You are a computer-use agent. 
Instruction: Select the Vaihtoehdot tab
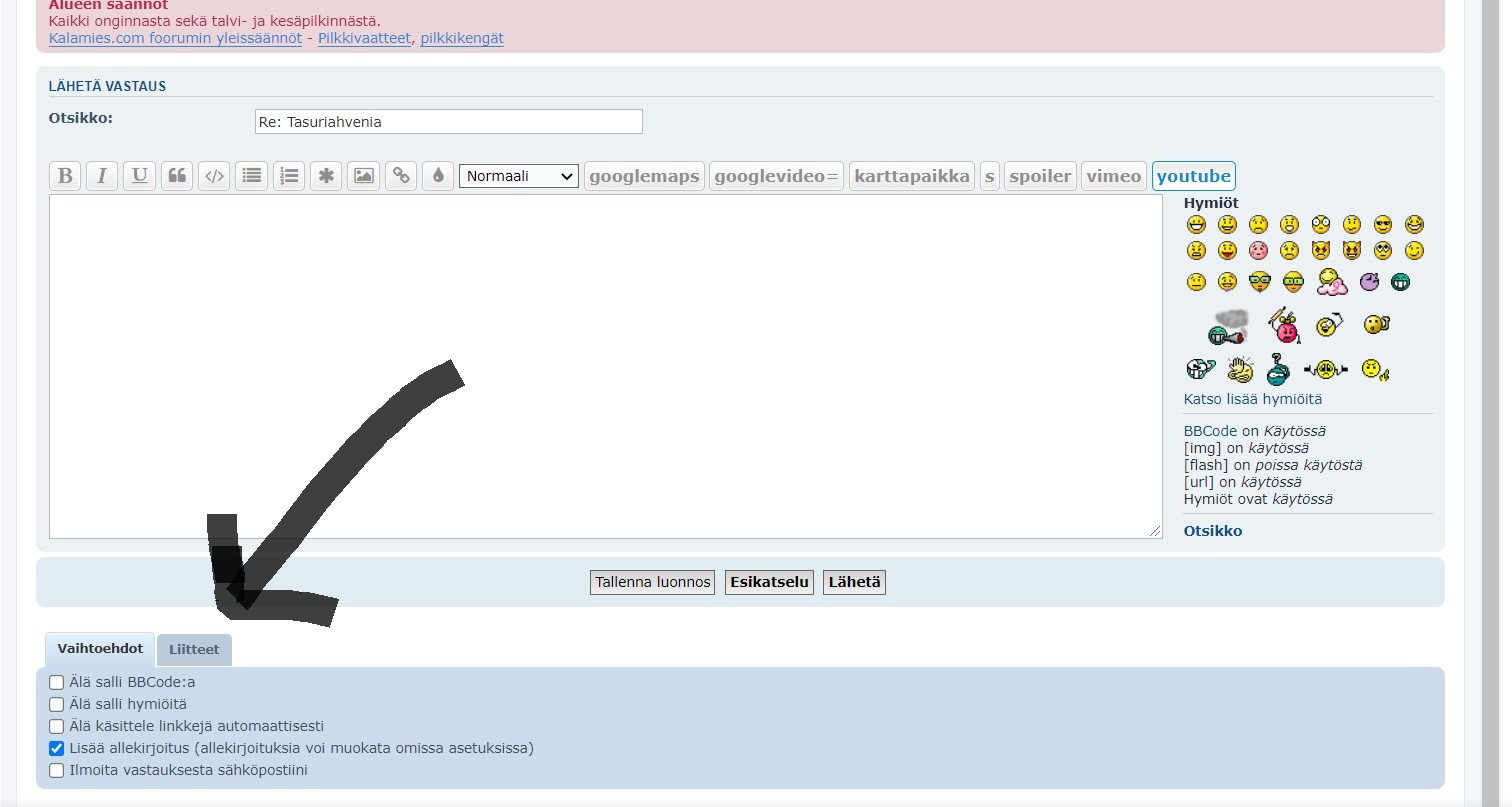click(100, 649)
